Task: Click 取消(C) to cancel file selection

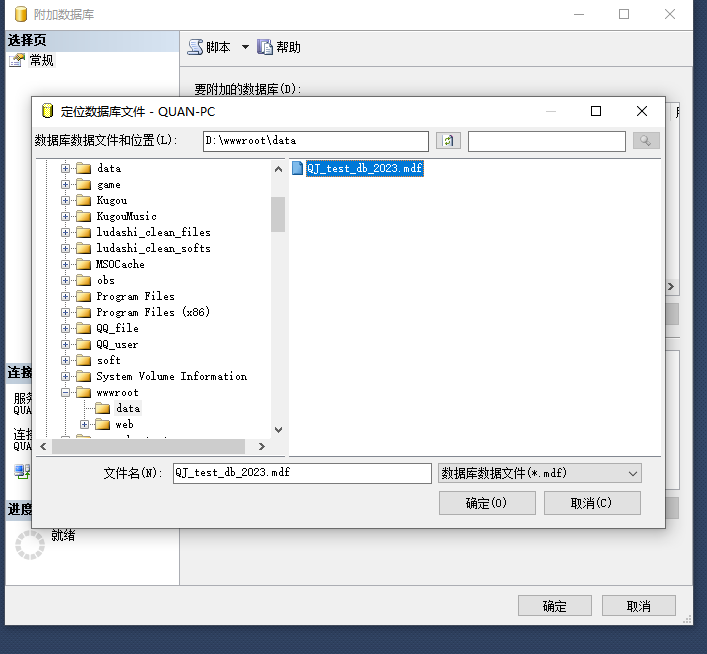Action: pyautogui.click(x=592, y=503)
